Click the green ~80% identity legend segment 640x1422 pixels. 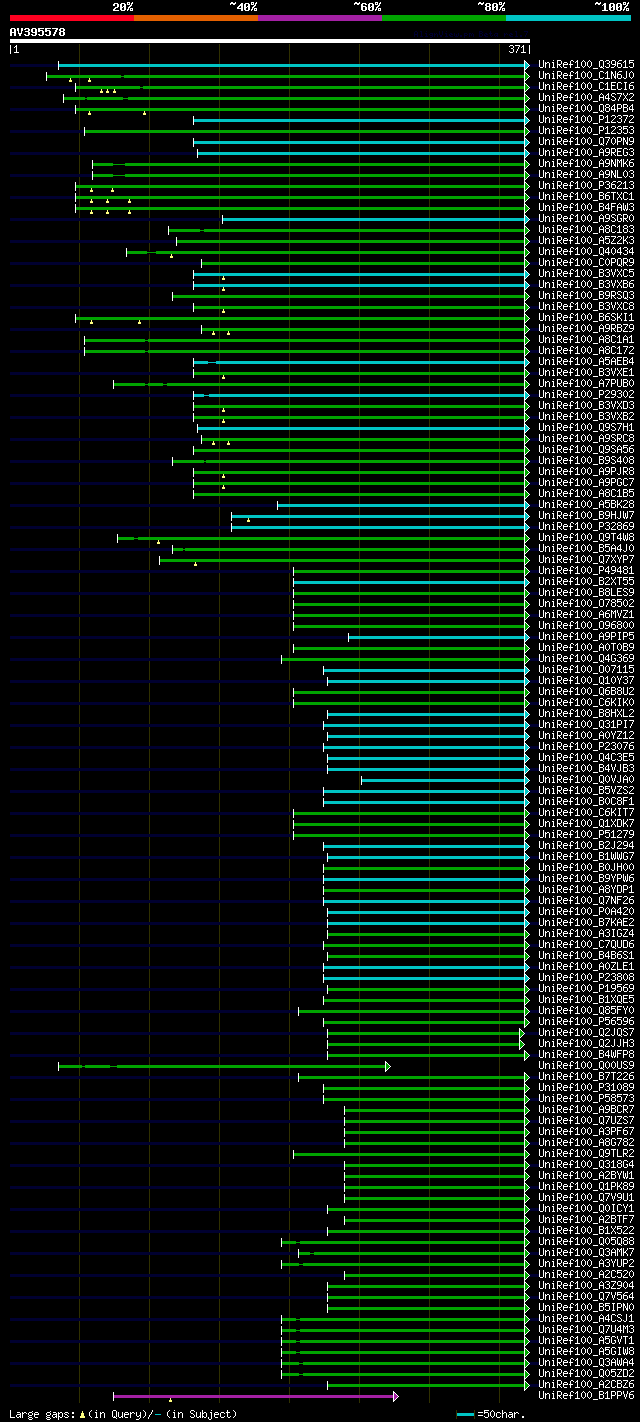pyautogui.click(x=443, y=17)
